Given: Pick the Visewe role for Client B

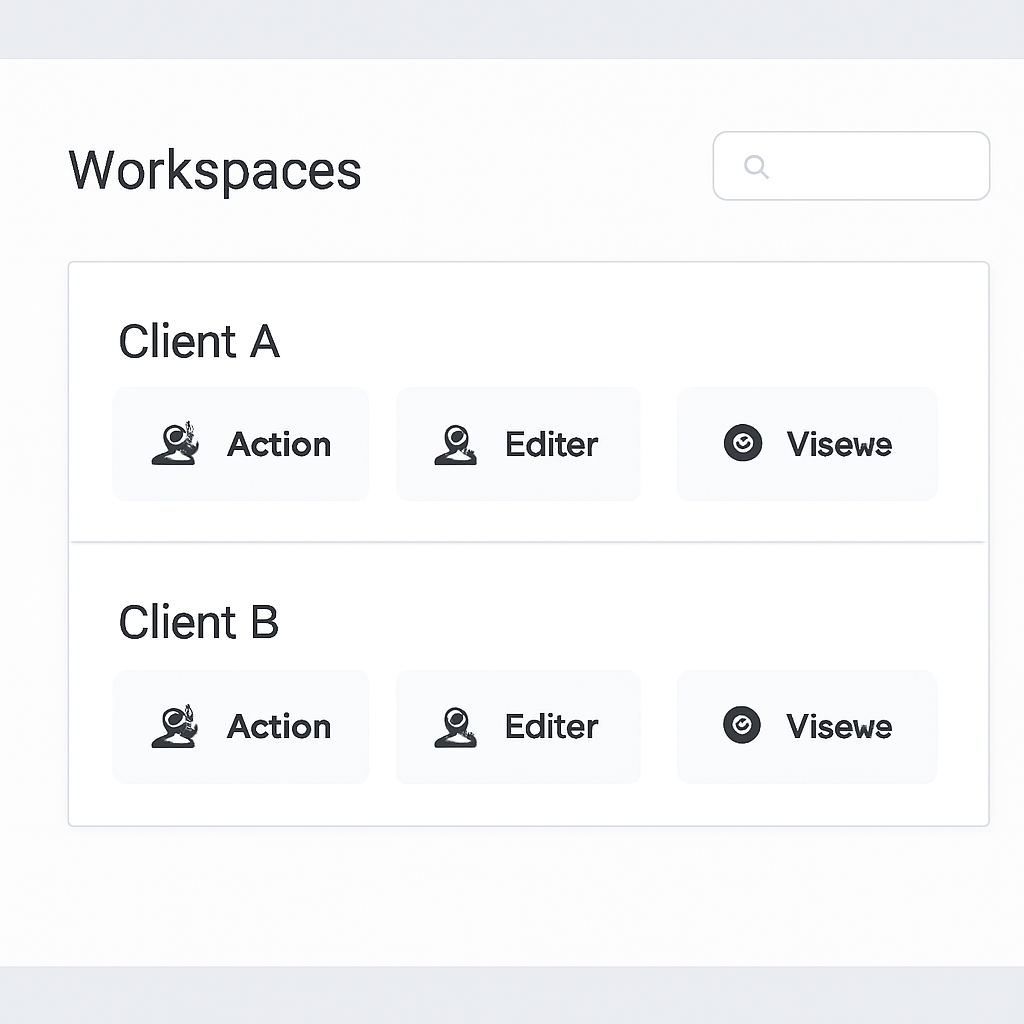Looking at the screenshot, I should (806, 727).
